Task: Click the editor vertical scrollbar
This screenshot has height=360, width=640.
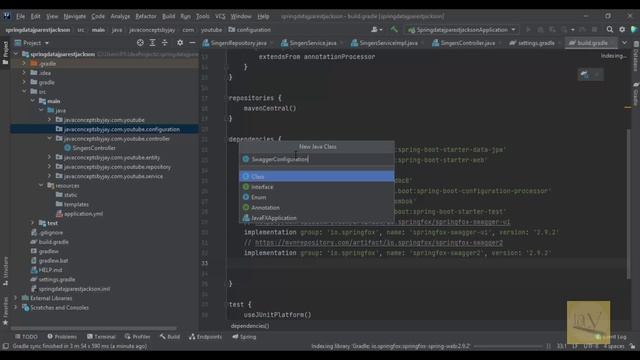Action: (628, 204)
